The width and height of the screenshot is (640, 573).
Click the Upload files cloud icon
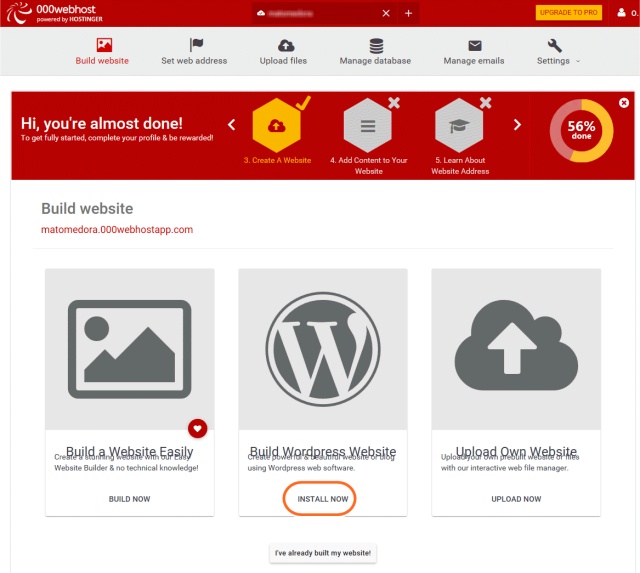click(x=286, y=45)
